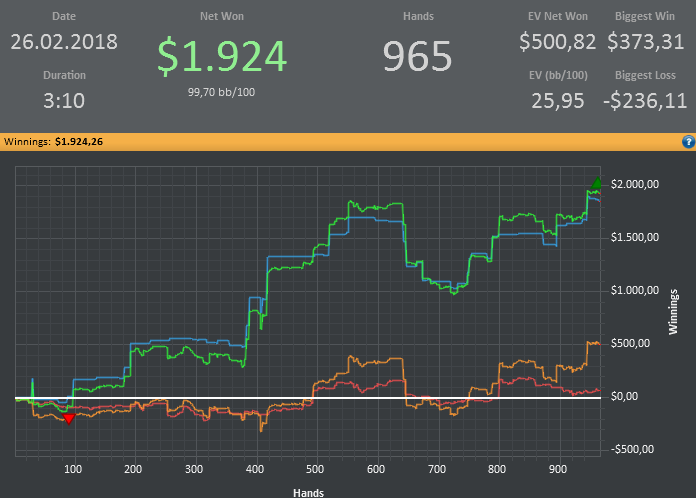Click the 100 hands axis tick label

tap(73, 469)
